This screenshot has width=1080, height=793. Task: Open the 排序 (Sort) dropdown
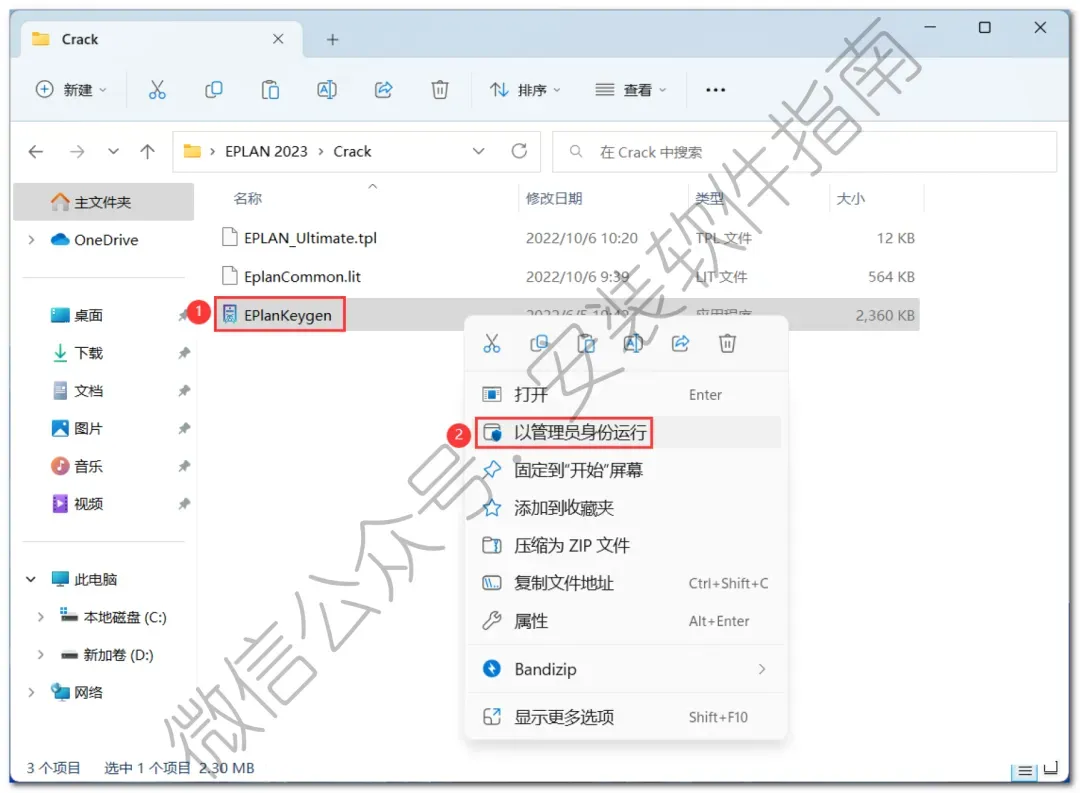[525, 90]
